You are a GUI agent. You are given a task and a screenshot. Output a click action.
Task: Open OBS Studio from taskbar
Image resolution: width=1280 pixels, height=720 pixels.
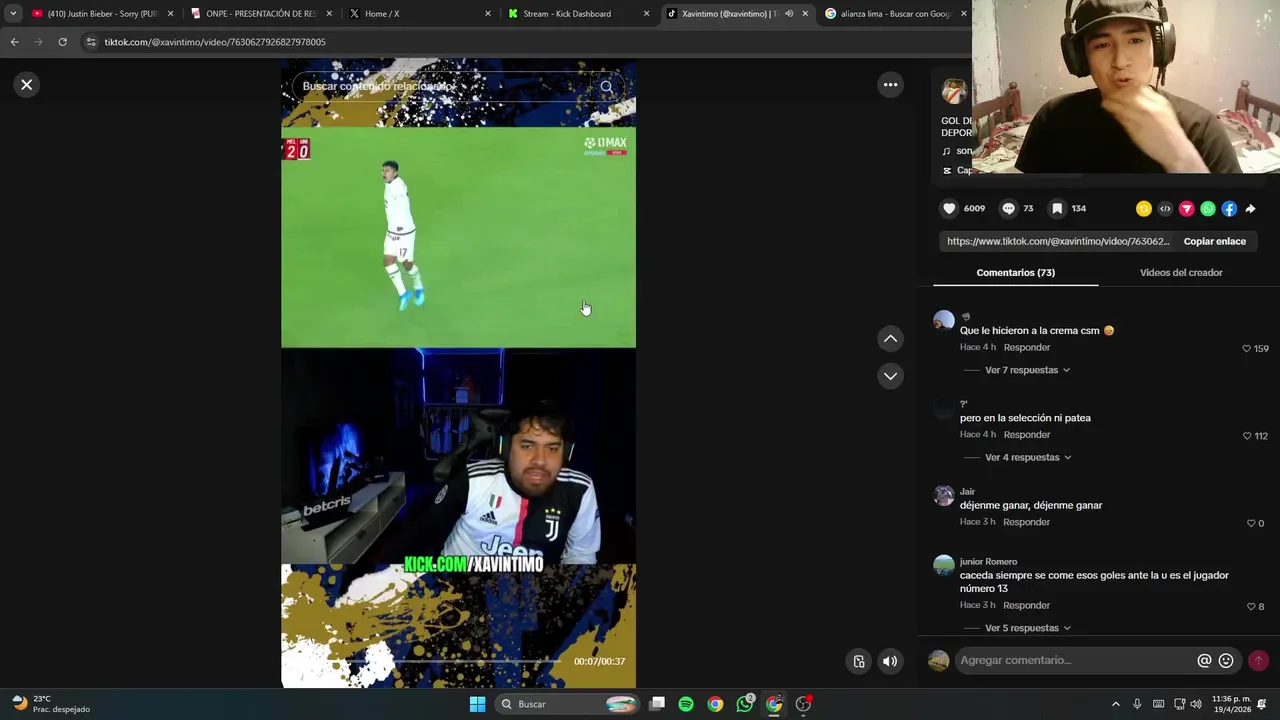pyautogui.click(x=803, y=704)
